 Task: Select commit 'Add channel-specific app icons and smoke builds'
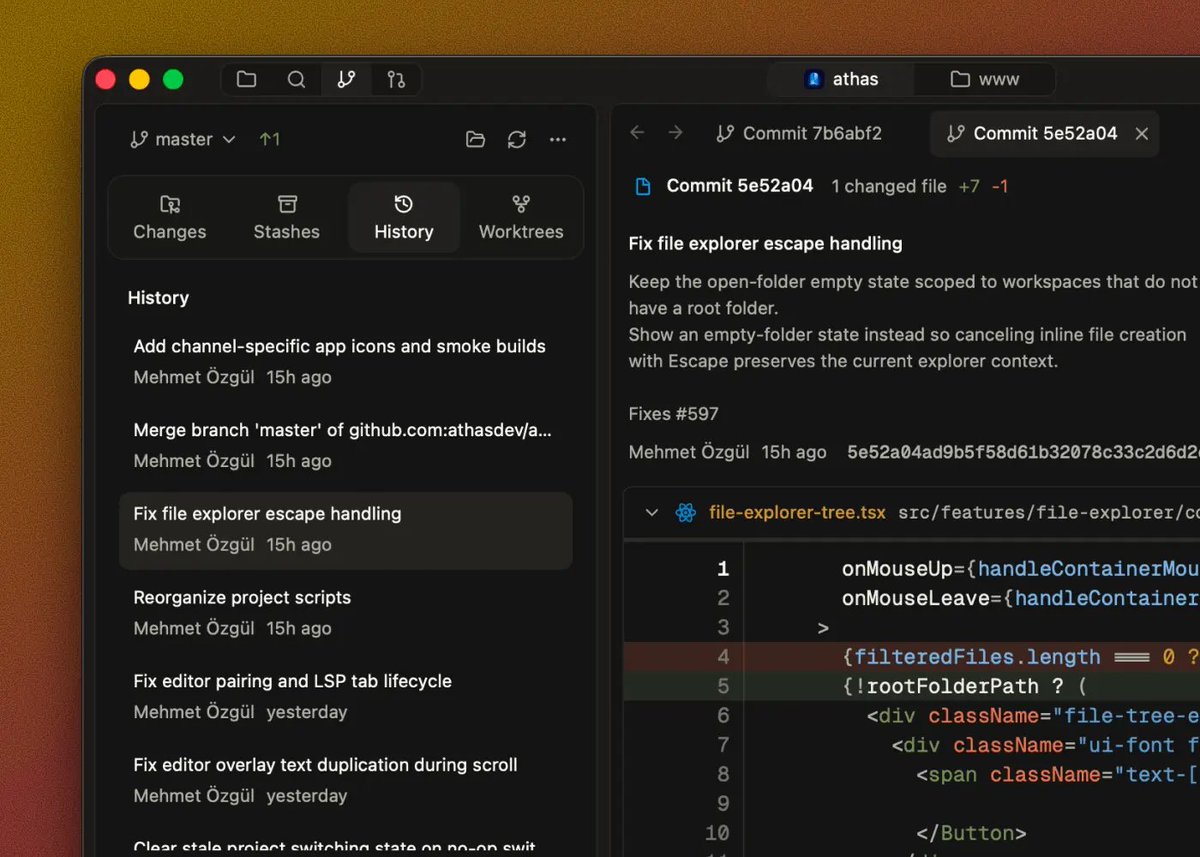click(346, 361)
